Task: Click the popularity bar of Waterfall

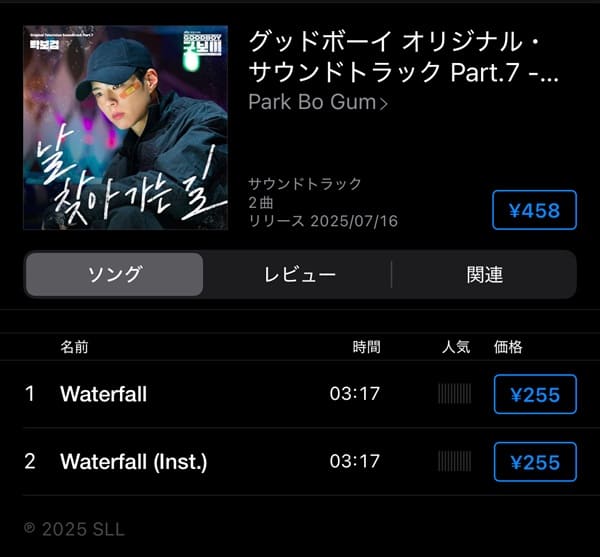Action: 455,394
